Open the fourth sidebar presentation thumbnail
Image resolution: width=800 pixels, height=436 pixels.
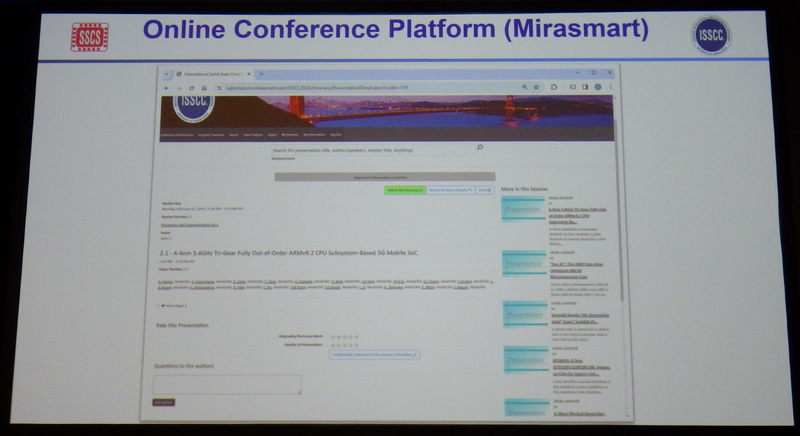(x=526, y=360)
